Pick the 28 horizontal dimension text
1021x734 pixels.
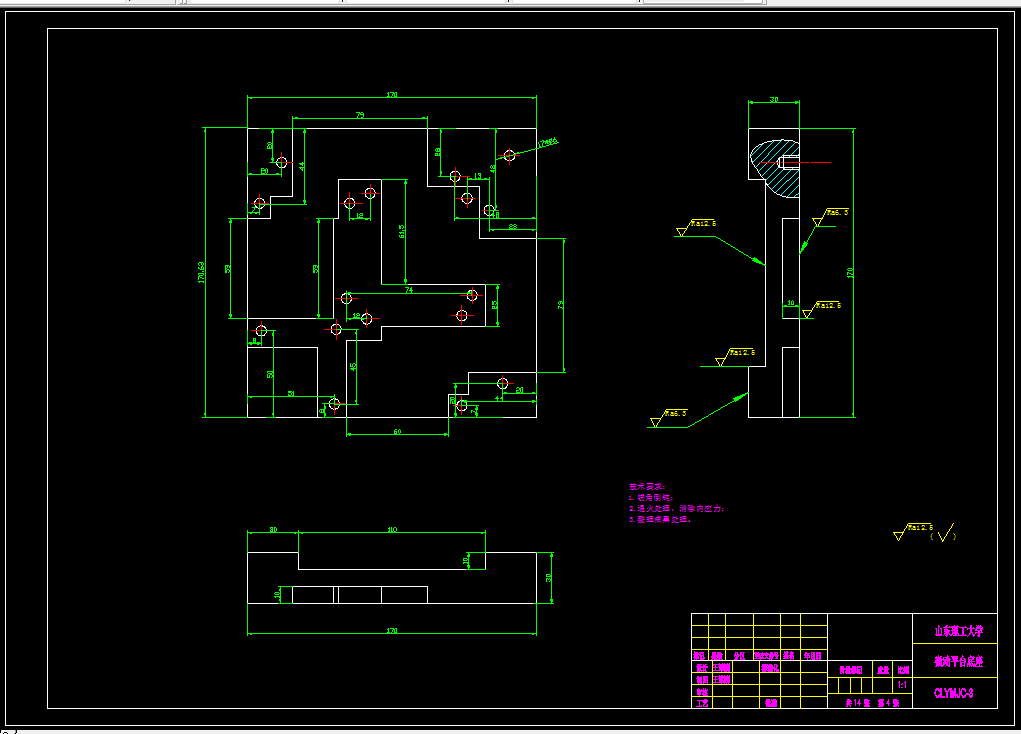tap(512, 227)
